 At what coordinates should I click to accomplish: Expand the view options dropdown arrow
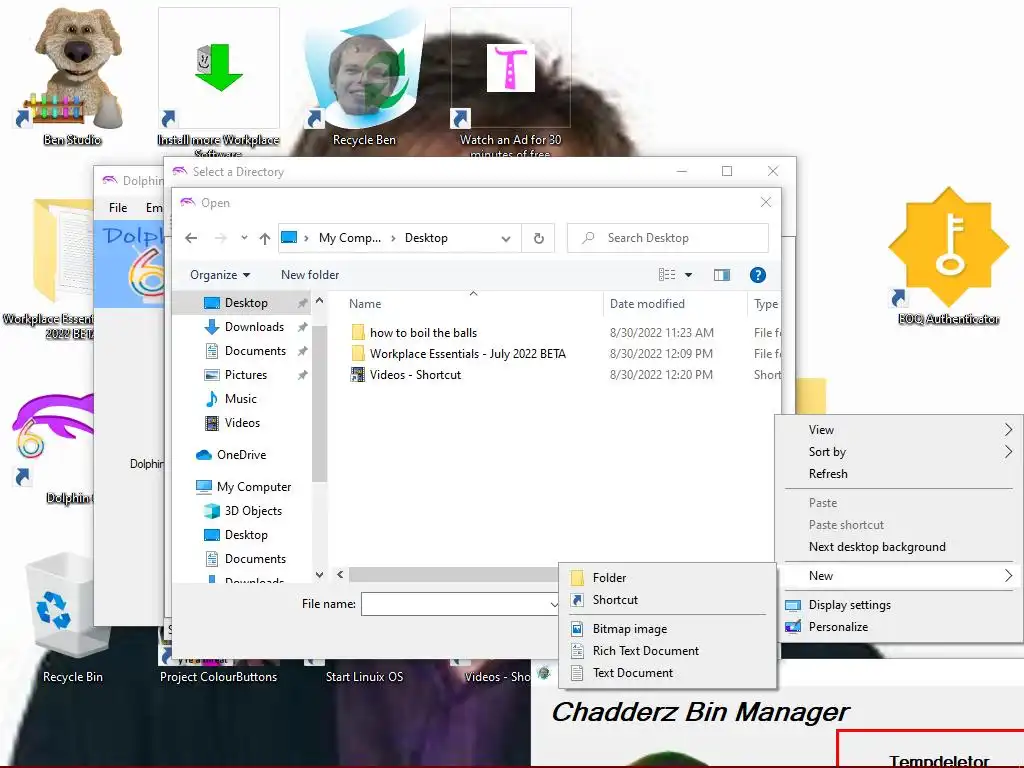click(x=688, y=275)
